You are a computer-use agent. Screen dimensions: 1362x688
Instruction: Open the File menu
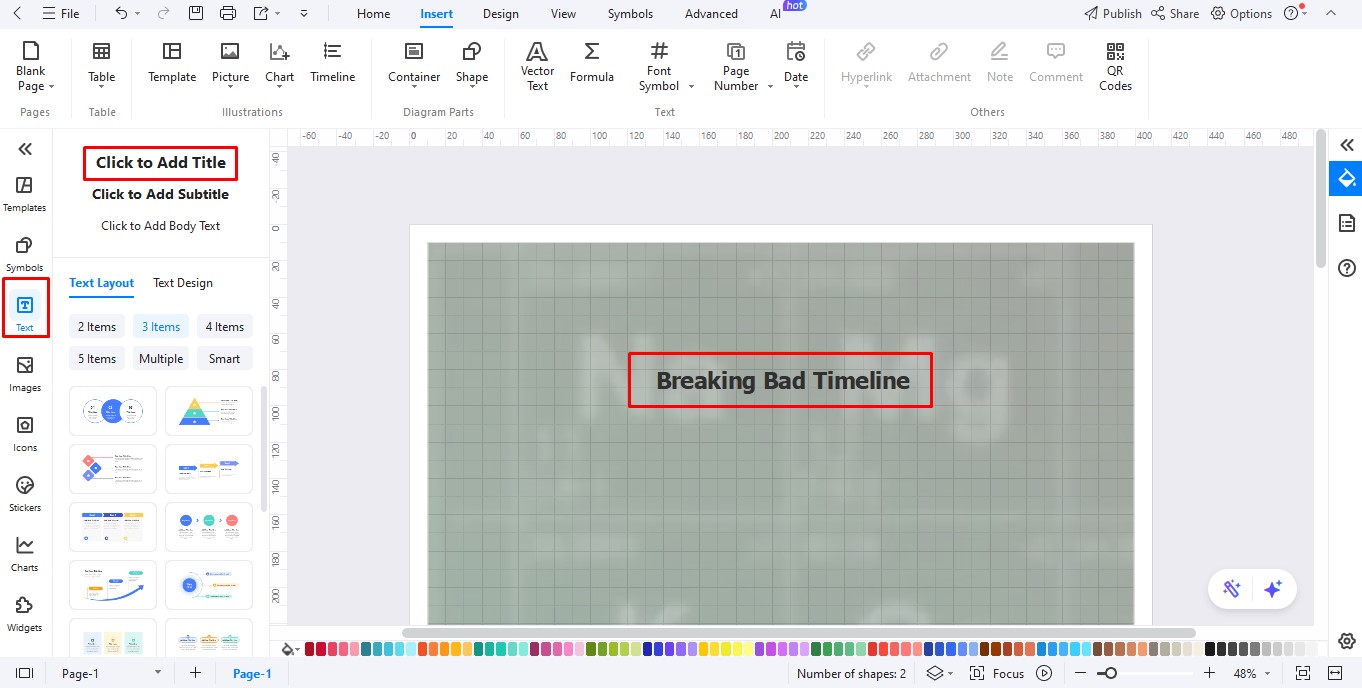pyautogui.click(x=61, y=14)
